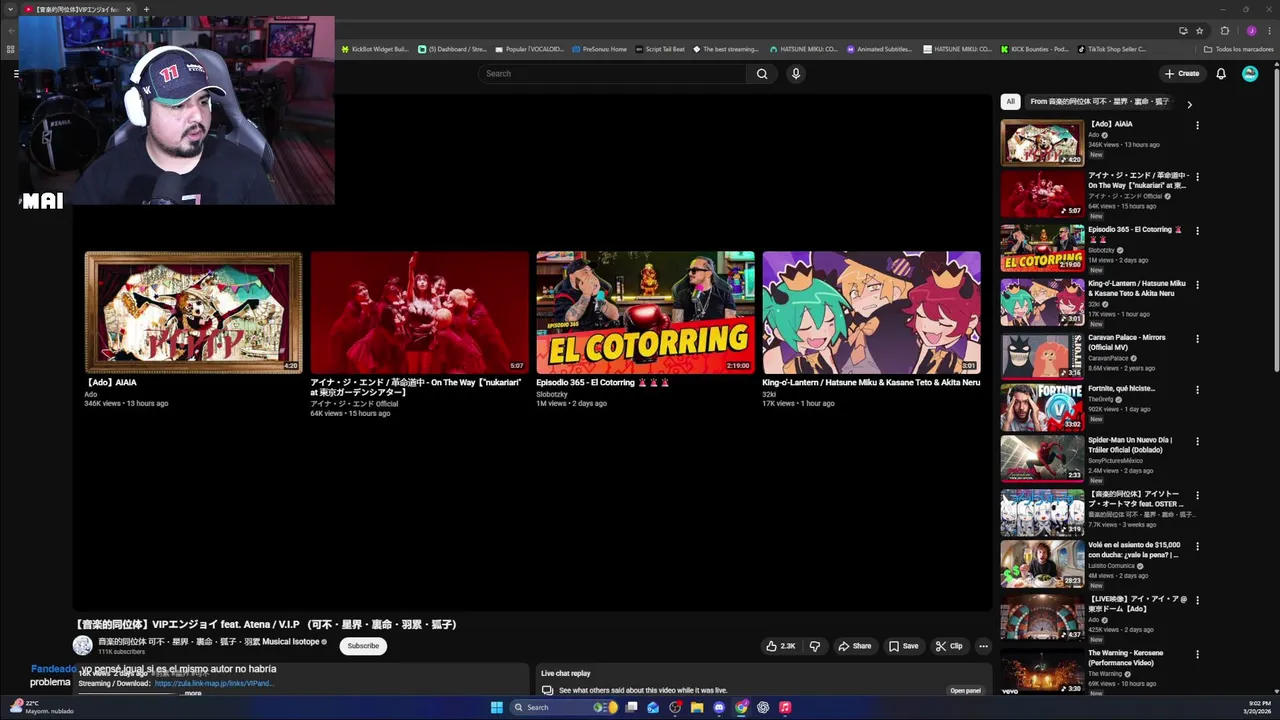Open the YouTube notifications bell

click(x=1221, y=73)
